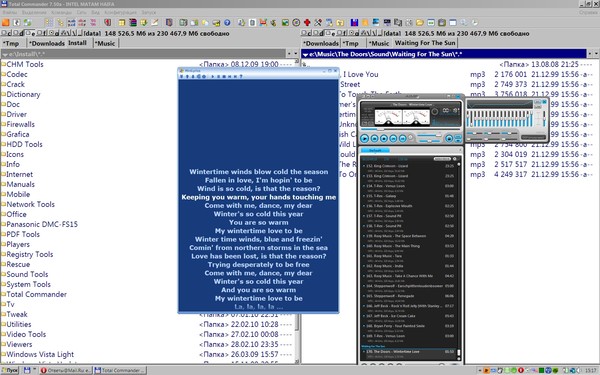Click the yellow box with green arrow icon
The width and height of the screenshot is (600, 375).
143,23
